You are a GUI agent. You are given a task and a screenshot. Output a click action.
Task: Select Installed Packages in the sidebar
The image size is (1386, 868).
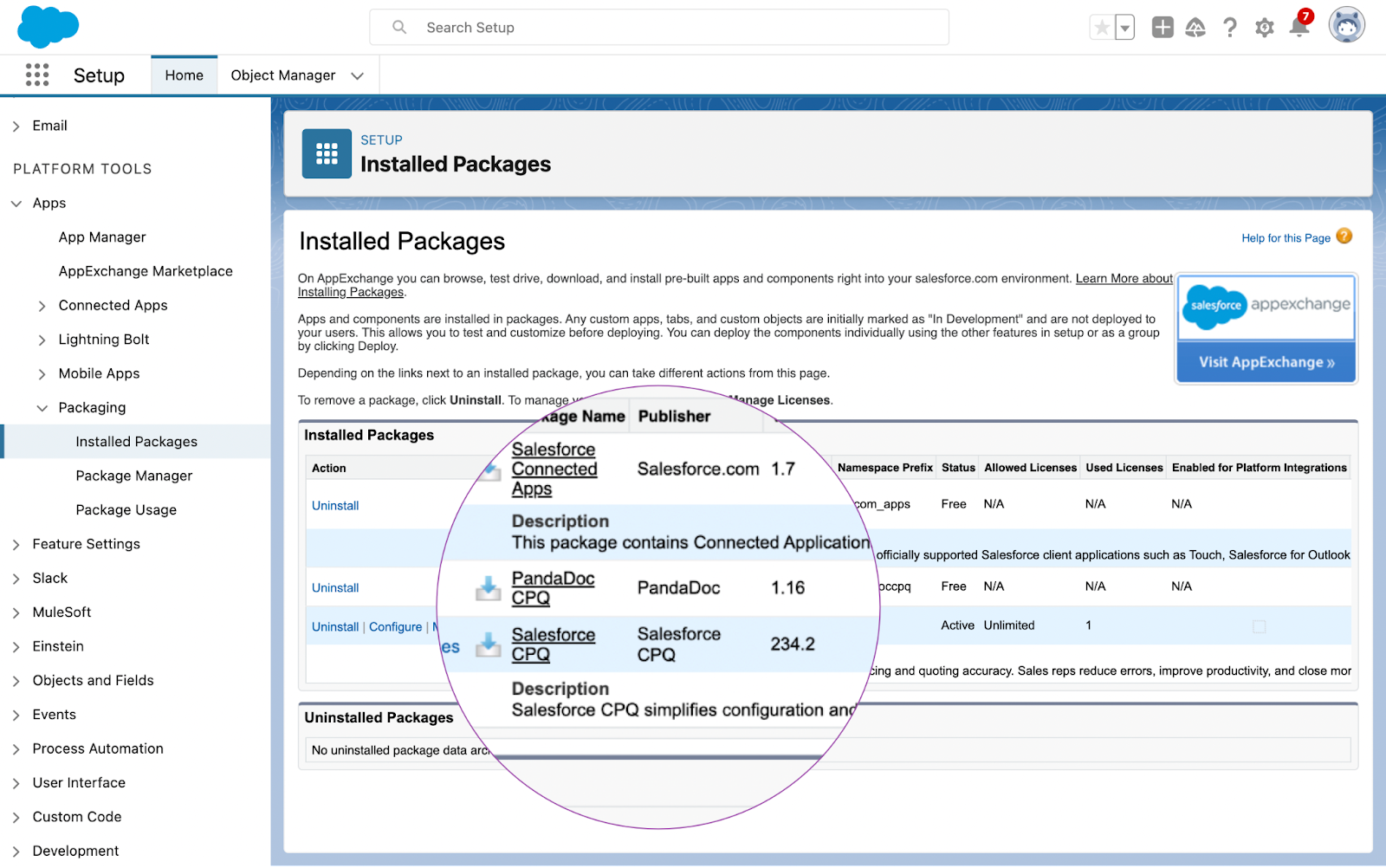click(x=137, y=442)
